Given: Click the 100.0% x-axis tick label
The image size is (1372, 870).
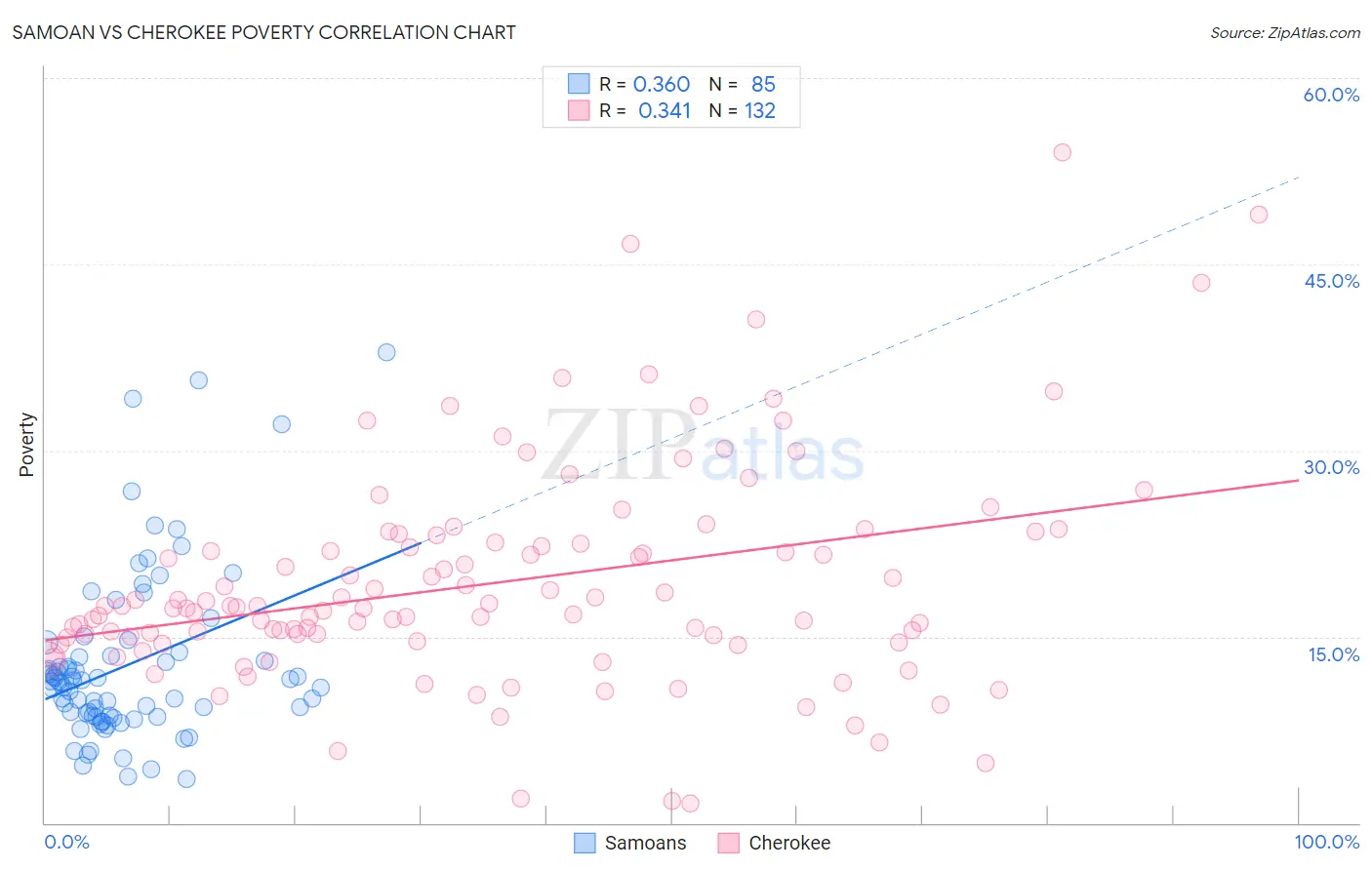Looking at the screenshot, I should pos(1327,842).
